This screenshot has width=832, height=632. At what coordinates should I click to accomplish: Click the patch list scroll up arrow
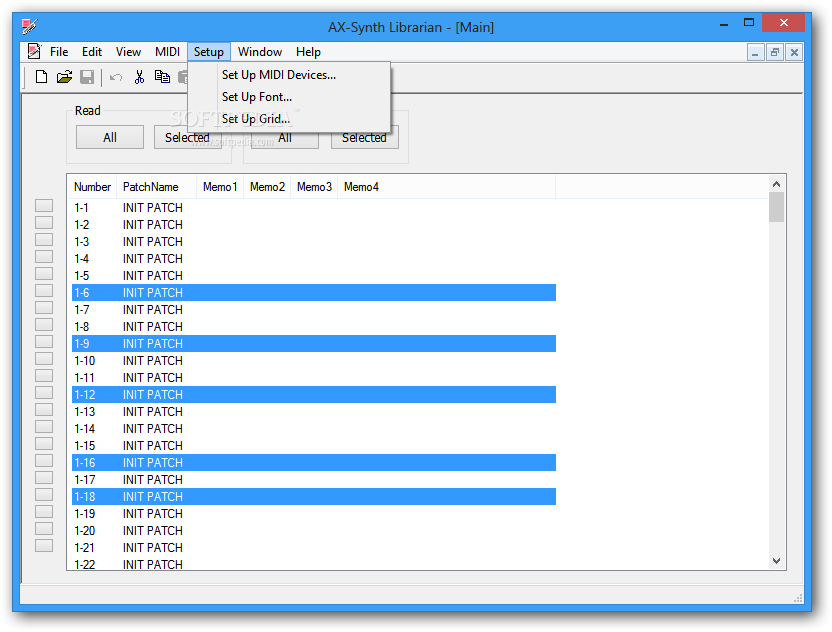(776, 184)
